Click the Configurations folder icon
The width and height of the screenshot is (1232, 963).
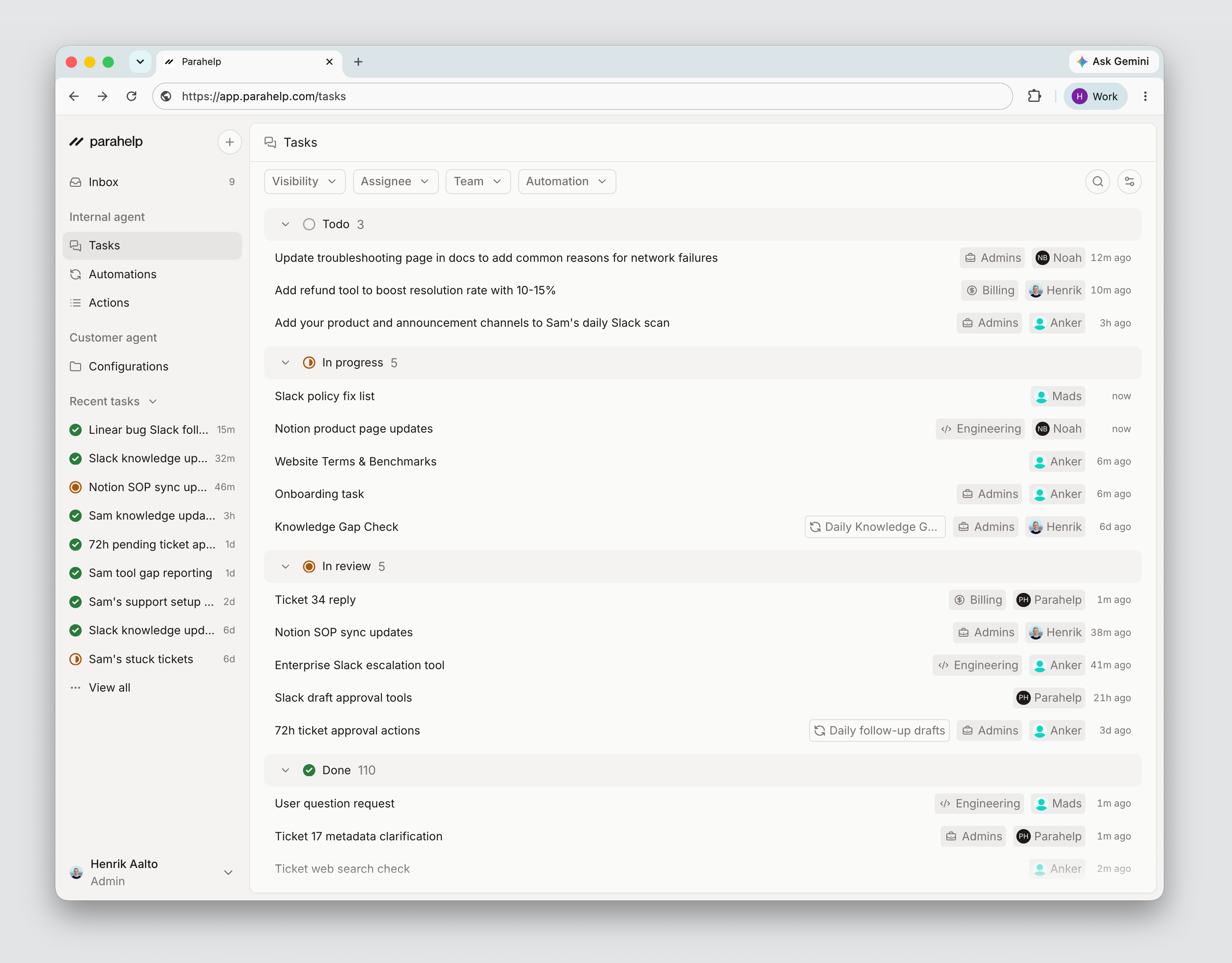76,366
